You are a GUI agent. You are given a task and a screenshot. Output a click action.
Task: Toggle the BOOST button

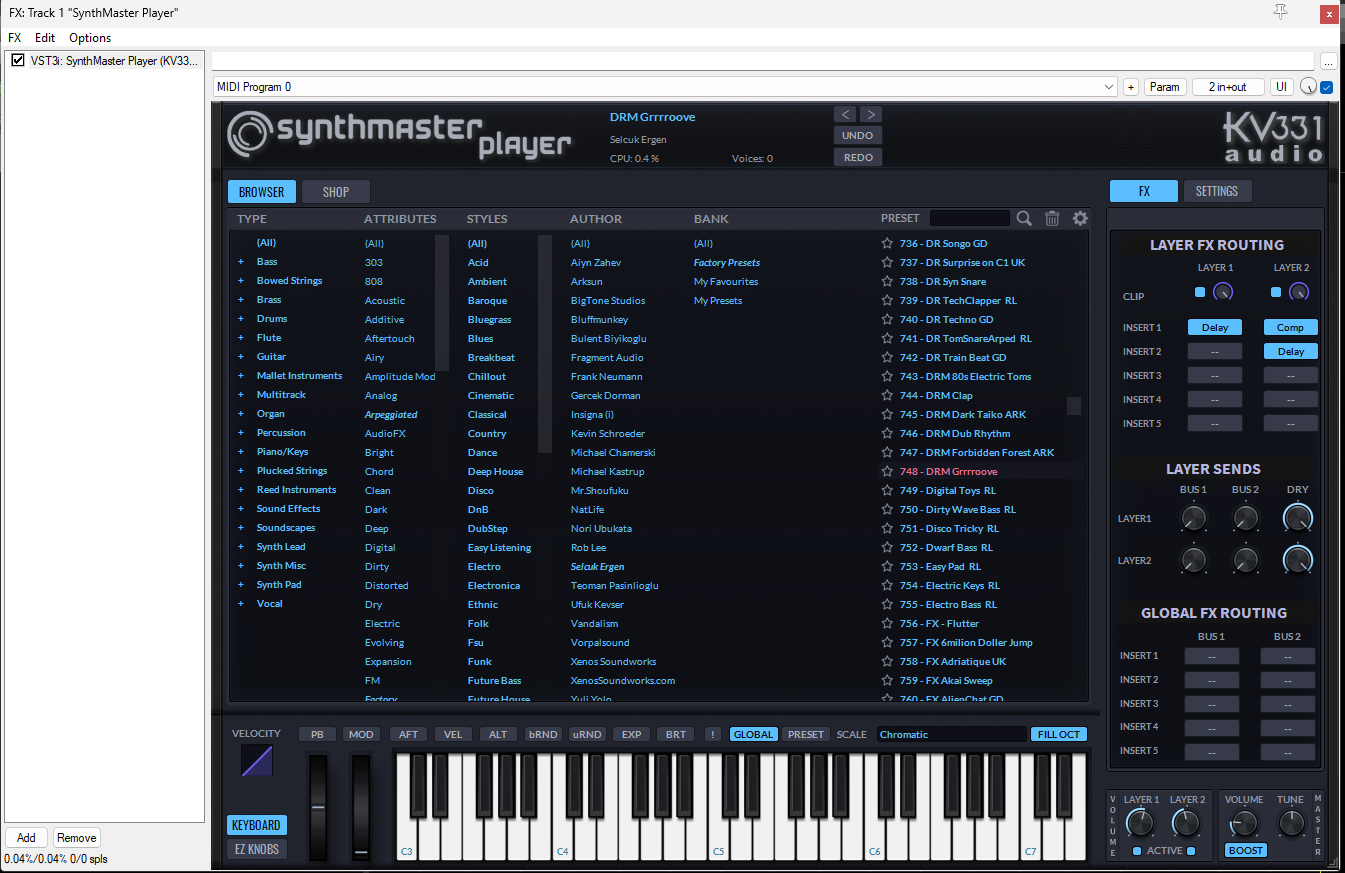point(1246,850)
